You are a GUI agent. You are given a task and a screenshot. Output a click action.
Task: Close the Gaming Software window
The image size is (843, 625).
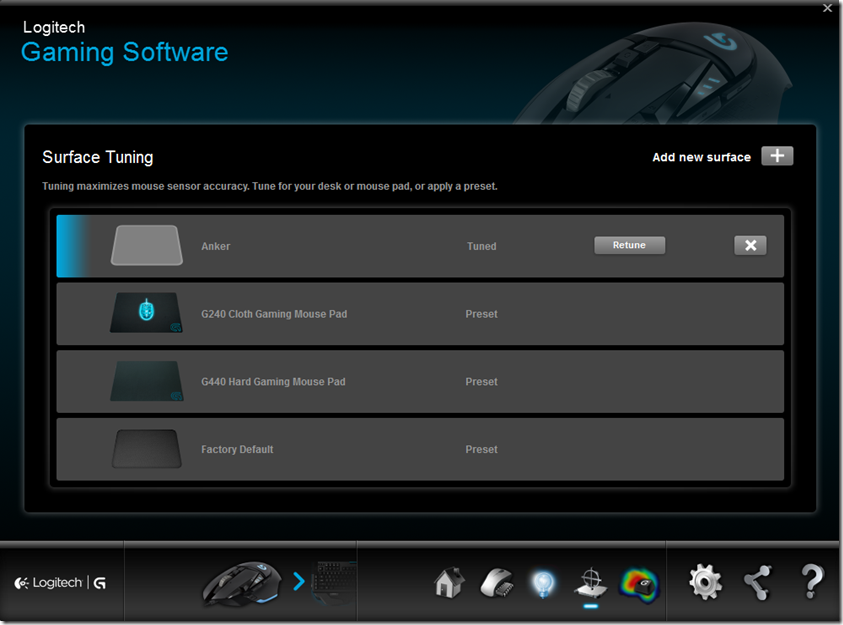click(827, 8)
